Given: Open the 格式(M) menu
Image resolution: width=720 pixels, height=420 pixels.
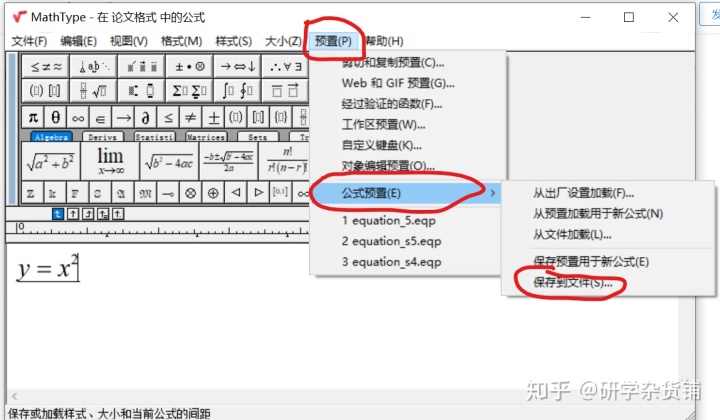Looking at the screenshot, I should pyautogui.click(x=181, y=41).
